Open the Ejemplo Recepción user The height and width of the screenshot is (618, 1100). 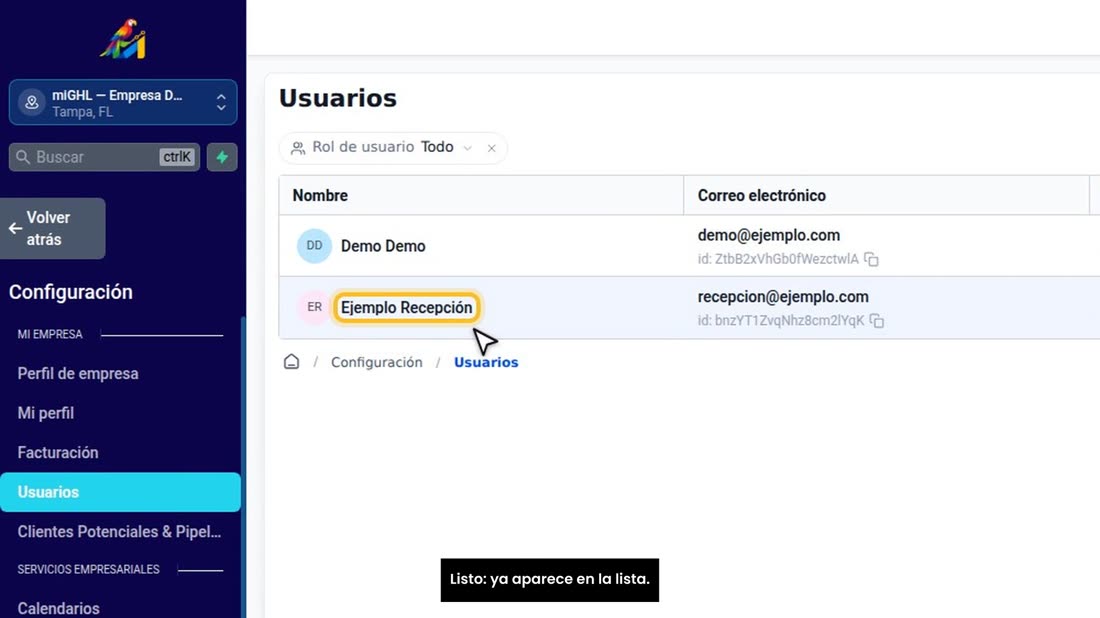(406, 307)
